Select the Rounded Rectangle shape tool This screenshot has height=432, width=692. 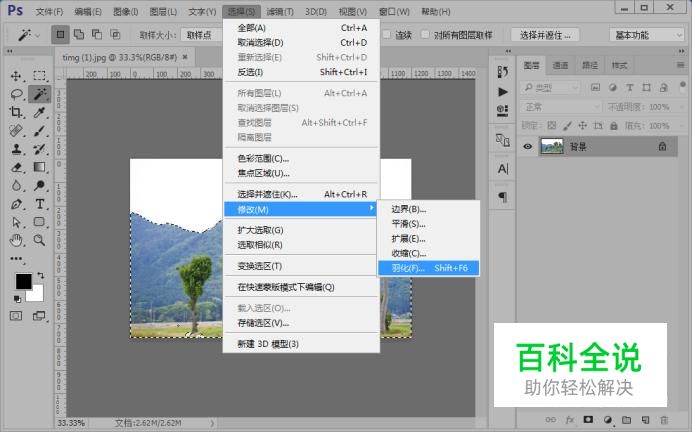pyautogui.click(x=39, y=222)
